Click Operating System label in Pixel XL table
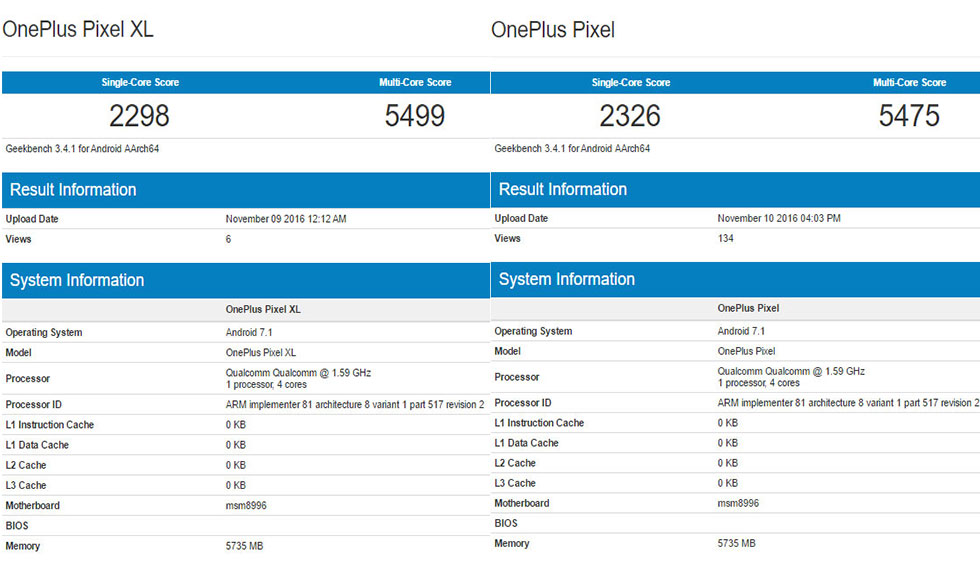This screenshot has width=980, height=584. 44,332
